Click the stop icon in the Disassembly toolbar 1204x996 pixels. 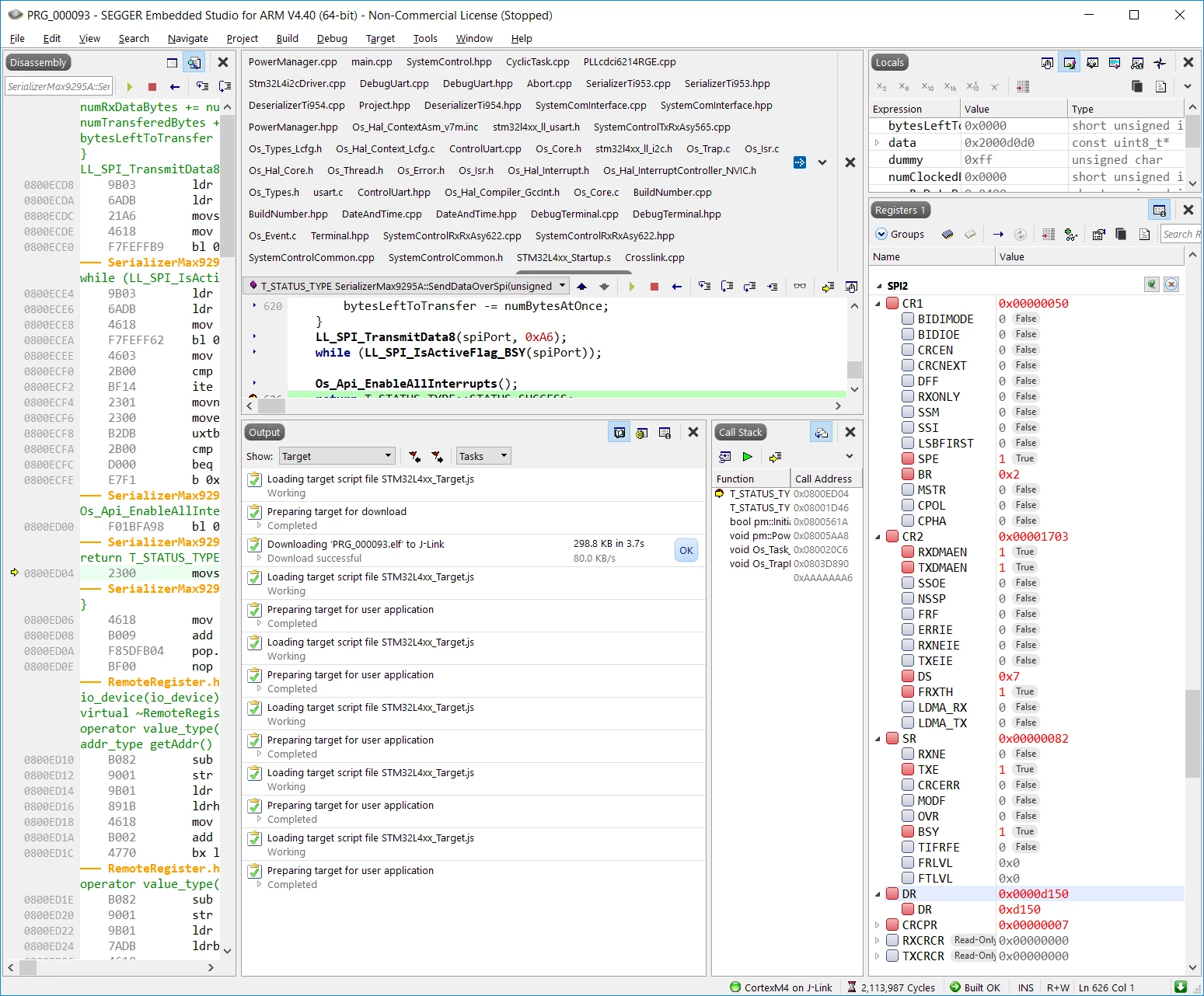(x=152, y=87)
